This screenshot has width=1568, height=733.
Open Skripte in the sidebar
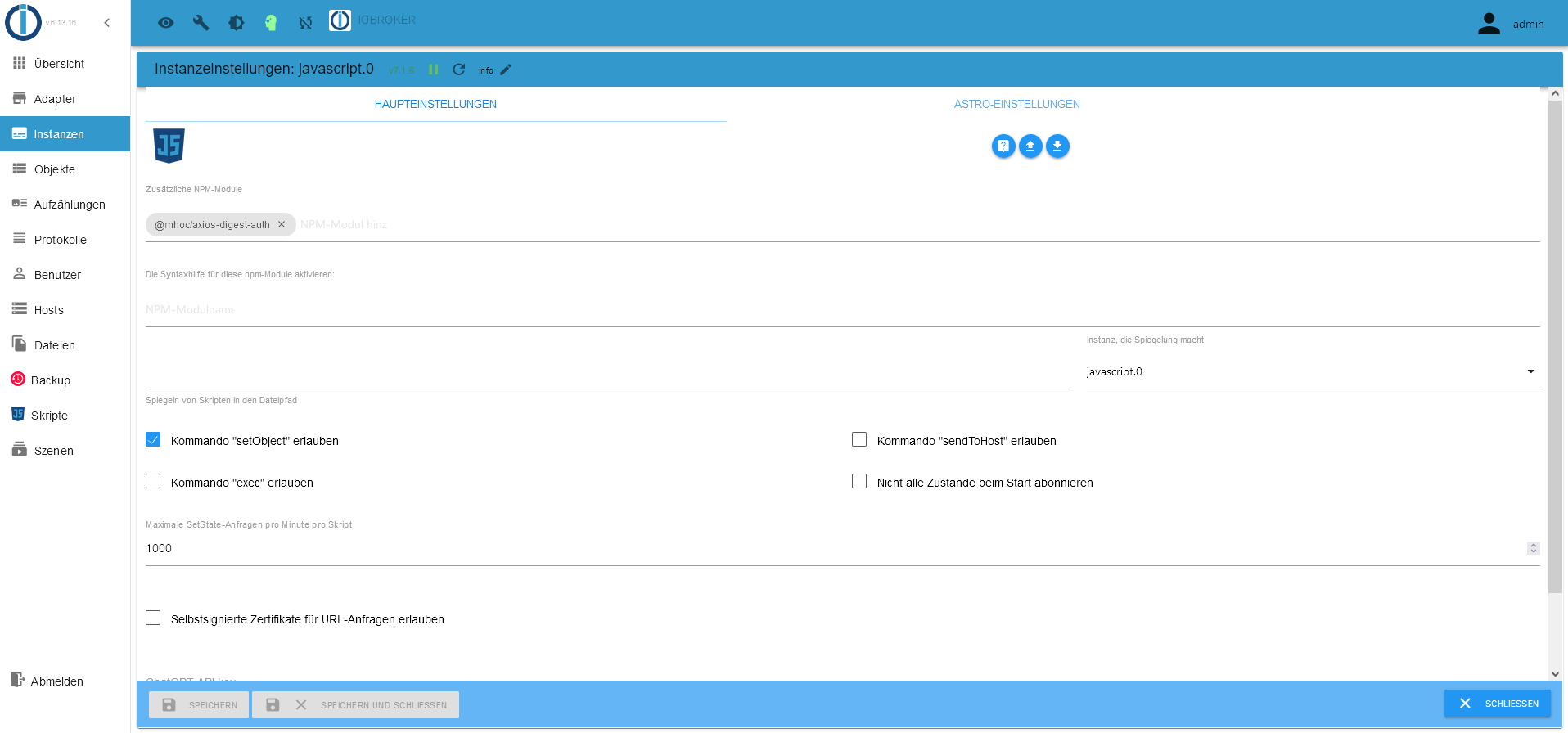coord(65,416)
